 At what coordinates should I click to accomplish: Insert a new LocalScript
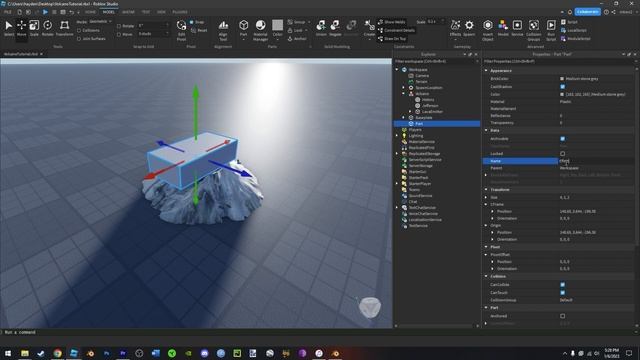574,30
